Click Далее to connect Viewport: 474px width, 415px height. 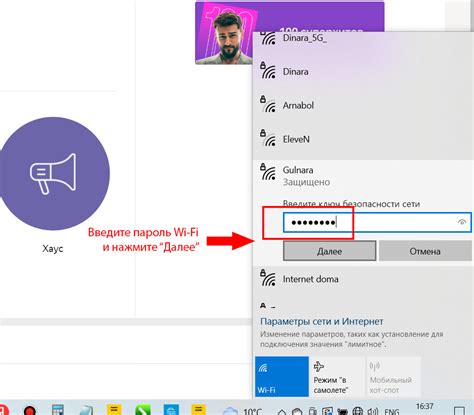tap(329, 251)
